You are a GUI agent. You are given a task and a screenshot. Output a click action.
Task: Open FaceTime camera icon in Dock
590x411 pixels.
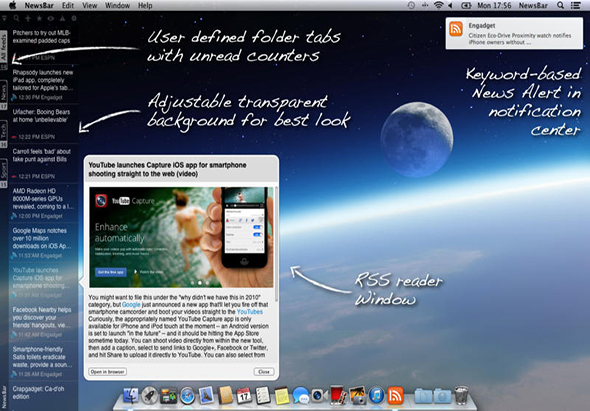(x=319, y=396)
